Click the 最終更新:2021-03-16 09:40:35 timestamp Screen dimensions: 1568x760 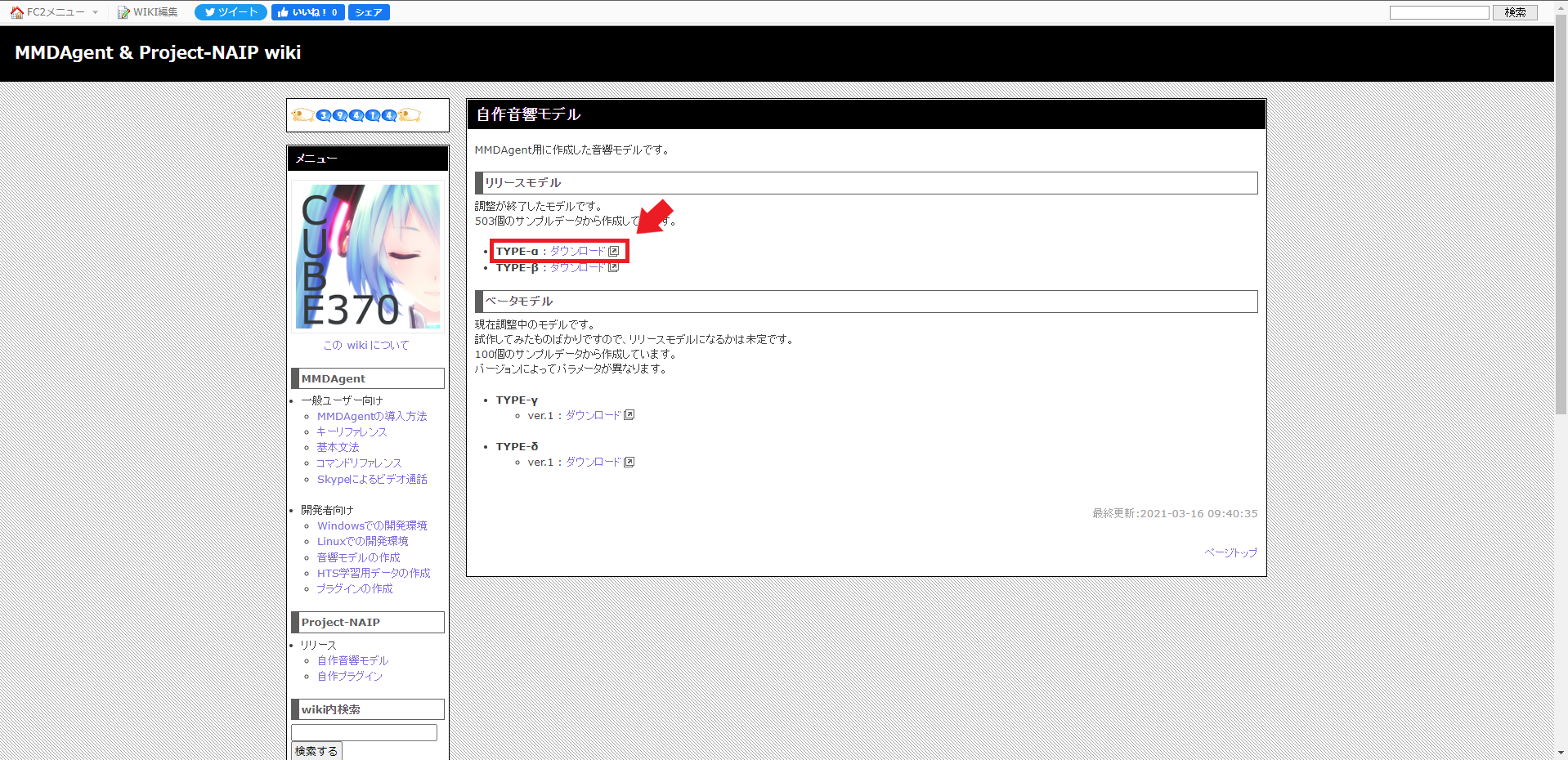coord(1175,513)
